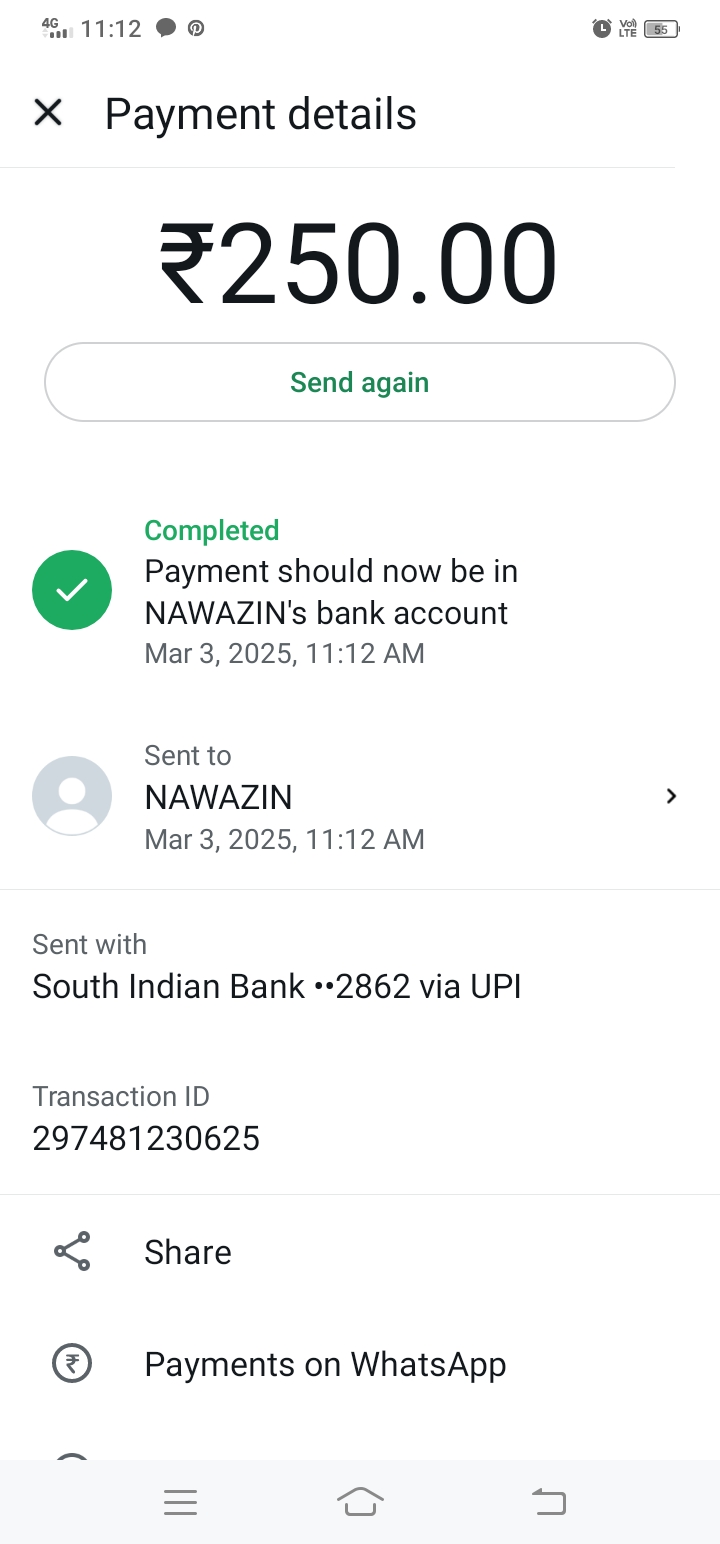Tap the alarm clock icon in status bar
The width and height of the screenshot is (720, 1544).
(601, 29)
